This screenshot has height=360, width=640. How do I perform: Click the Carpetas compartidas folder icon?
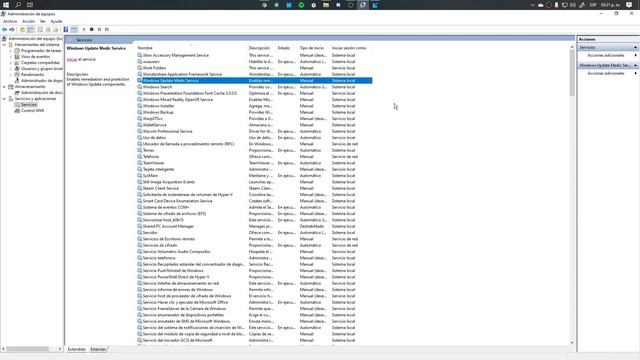click(x=17, y=62)
